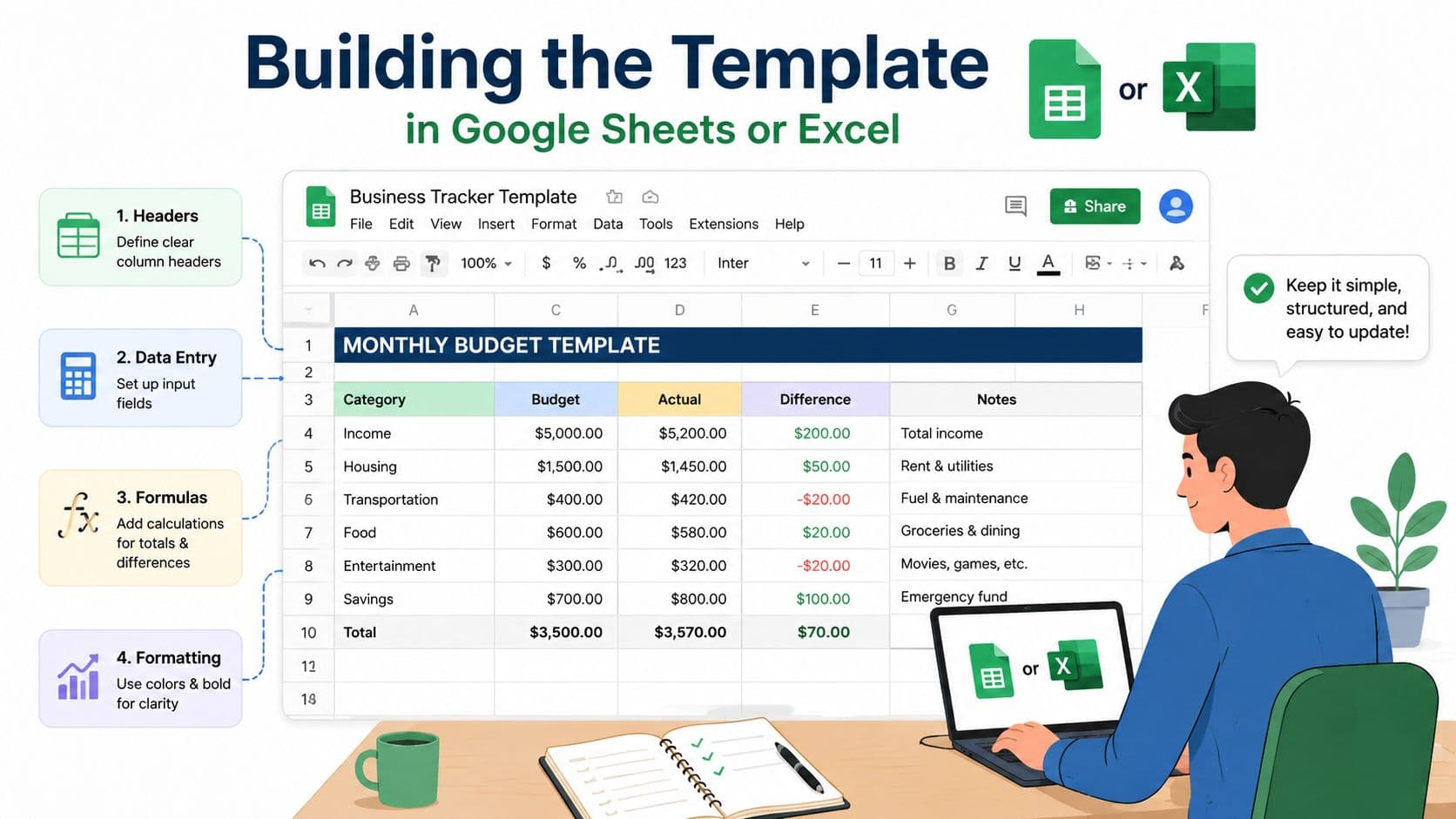1456x819 pixels.
Task: Open the View menu
Action: coord(446,224)
